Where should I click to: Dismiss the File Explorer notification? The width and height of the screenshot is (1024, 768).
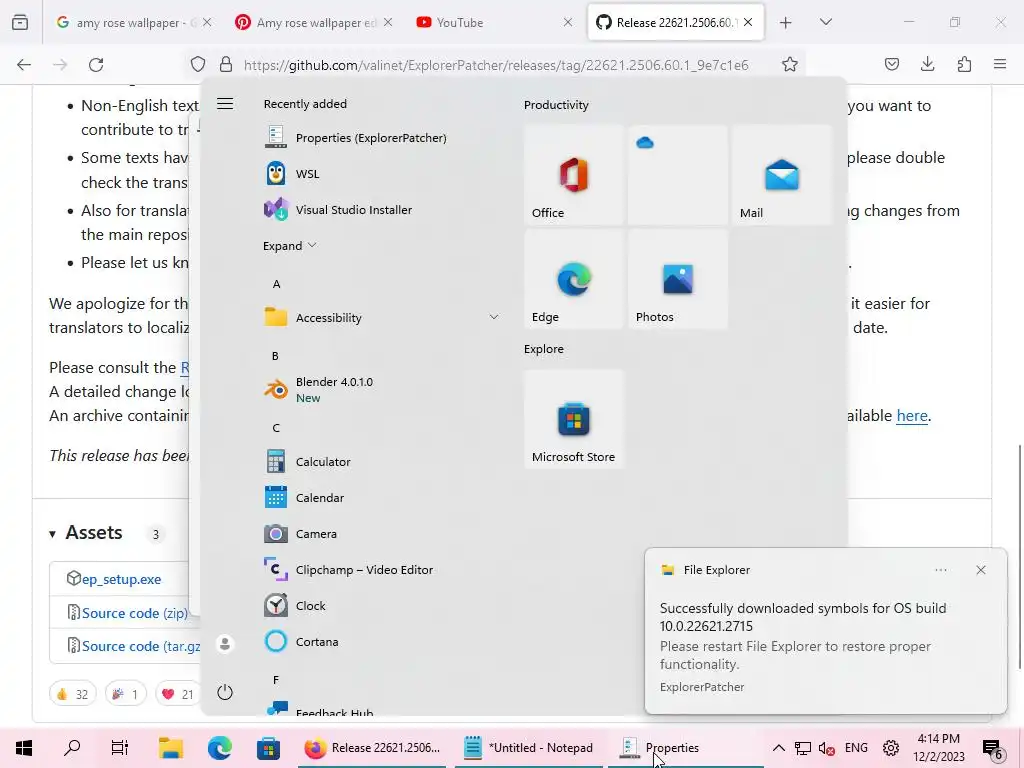click(x=980, y=570)
